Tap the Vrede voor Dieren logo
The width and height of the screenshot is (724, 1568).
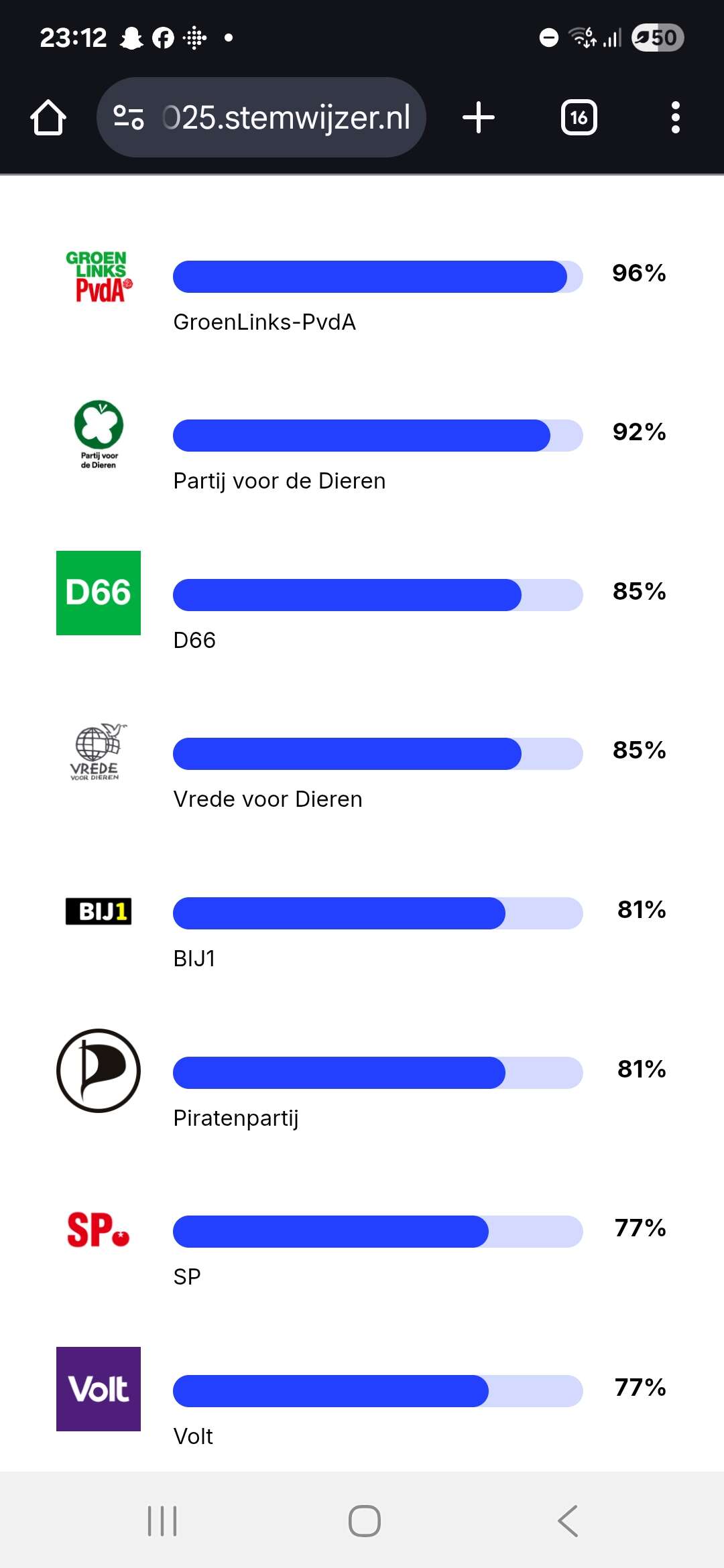tap(99, 752)
